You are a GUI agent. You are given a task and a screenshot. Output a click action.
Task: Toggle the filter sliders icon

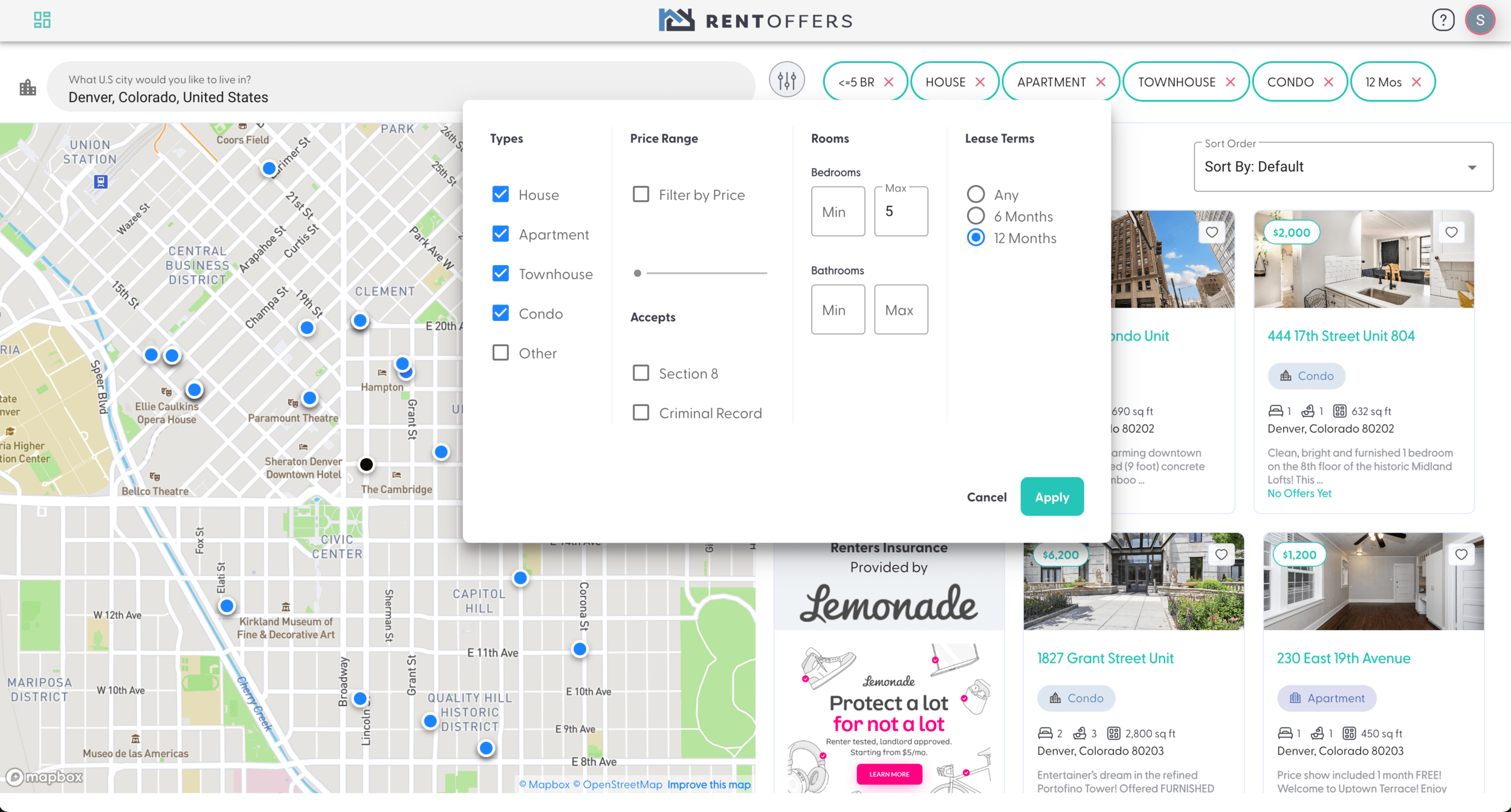click(x=786, y=80)
